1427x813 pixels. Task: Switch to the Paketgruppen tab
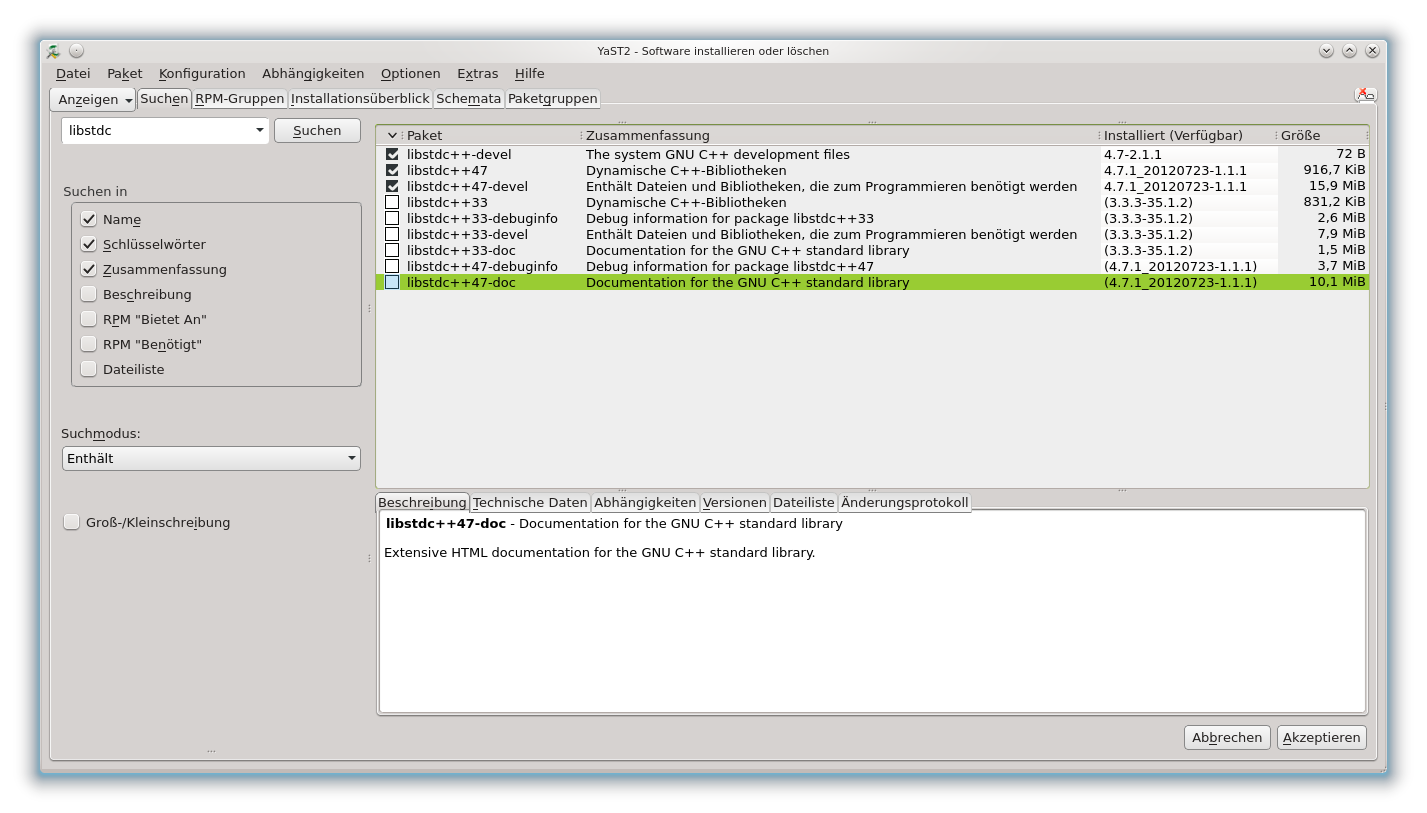(552, 99)
